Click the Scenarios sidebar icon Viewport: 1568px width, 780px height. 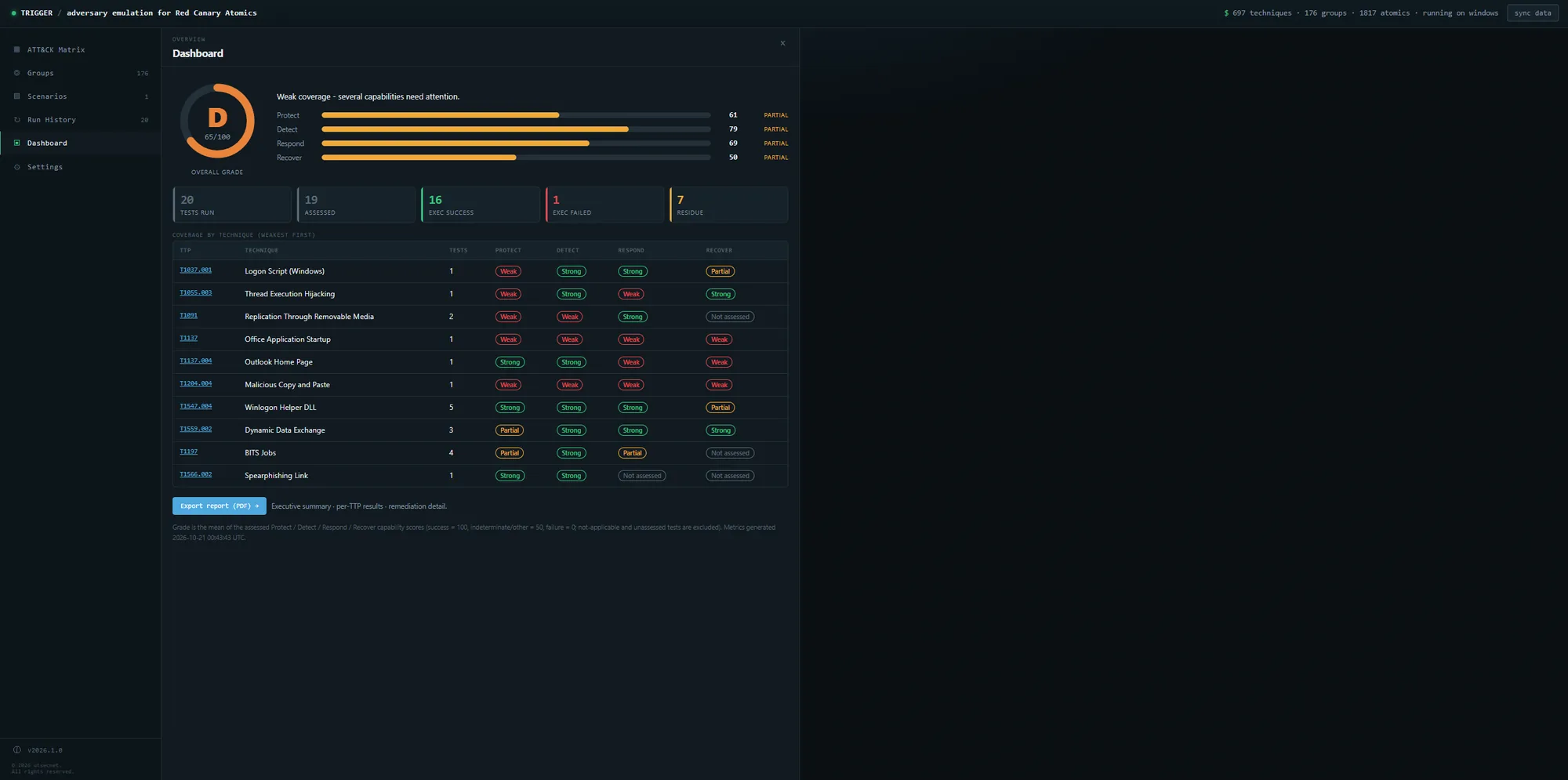(x=16, y=96)
